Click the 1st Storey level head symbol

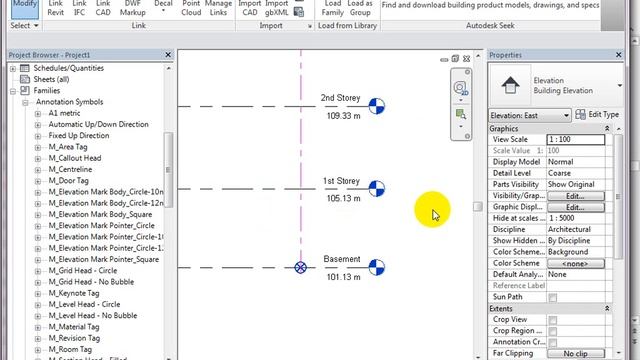coord(376,189)
